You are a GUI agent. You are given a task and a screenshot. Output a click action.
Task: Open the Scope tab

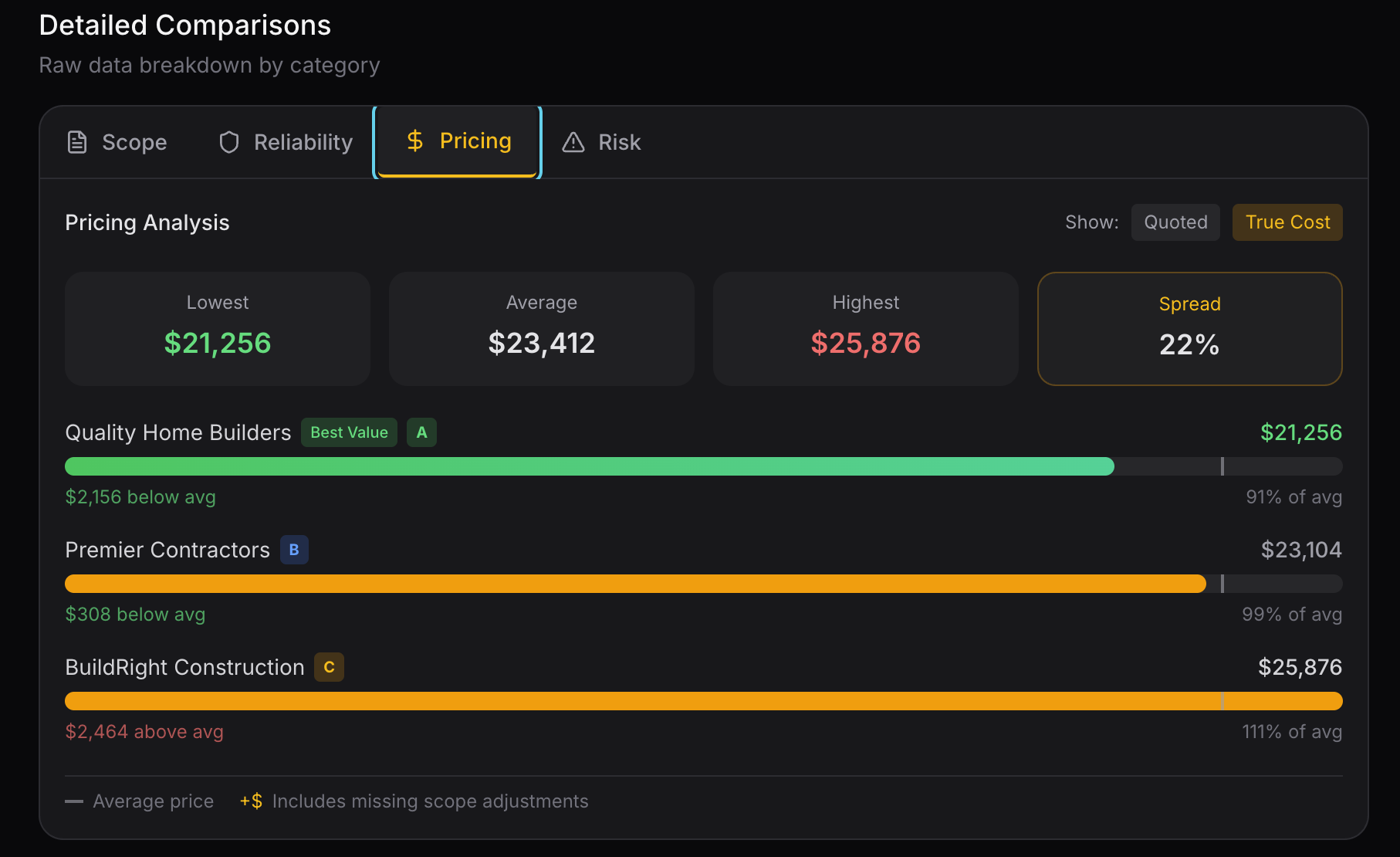(x=134, y=142)
